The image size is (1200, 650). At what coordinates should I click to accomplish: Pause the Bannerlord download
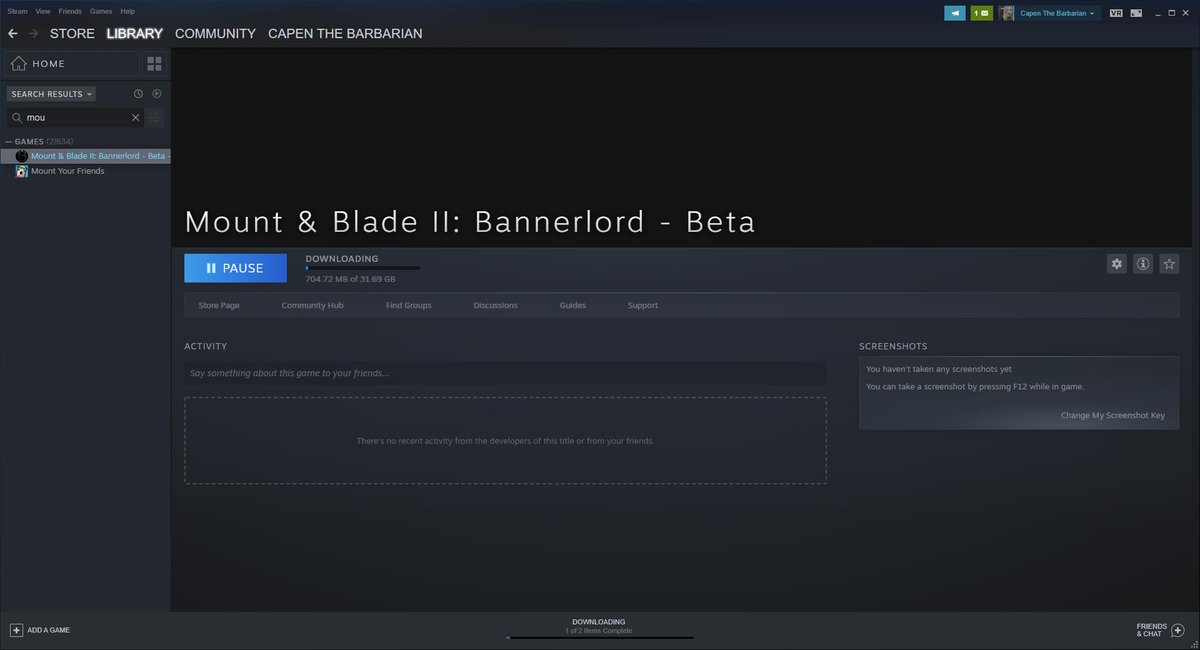click(235, 268)
